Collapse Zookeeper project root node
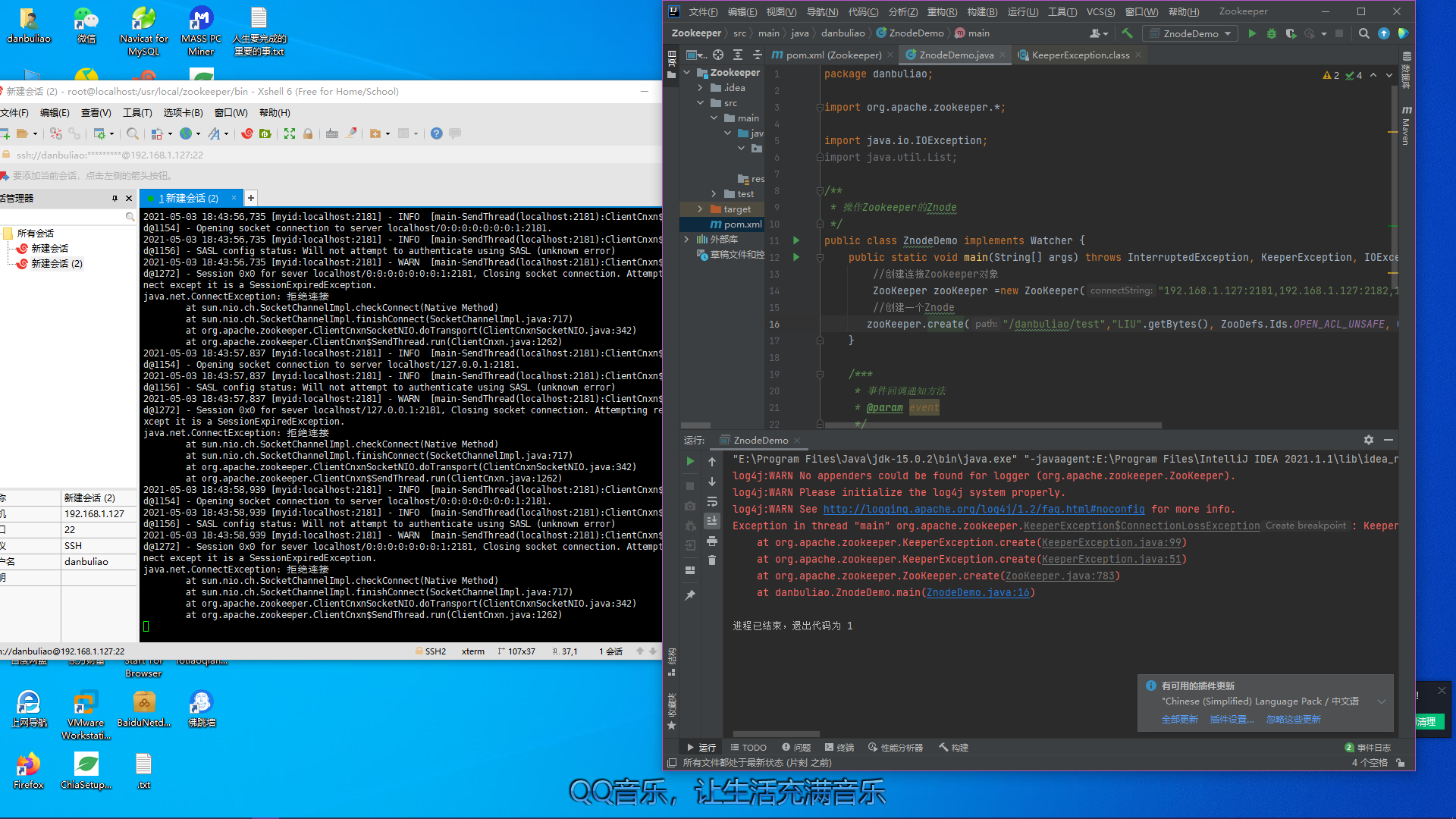Screen dimensions: 1456x819 pos(687,73)
